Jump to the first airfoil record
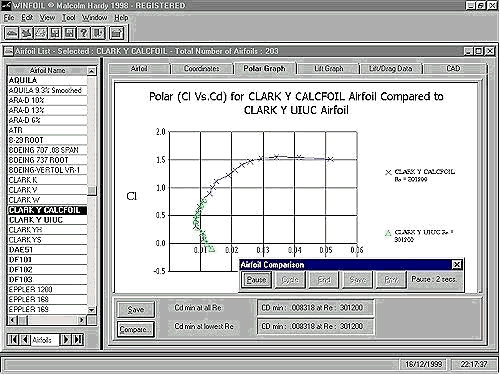This screenshot has height=375, width=500. [13, 340]
